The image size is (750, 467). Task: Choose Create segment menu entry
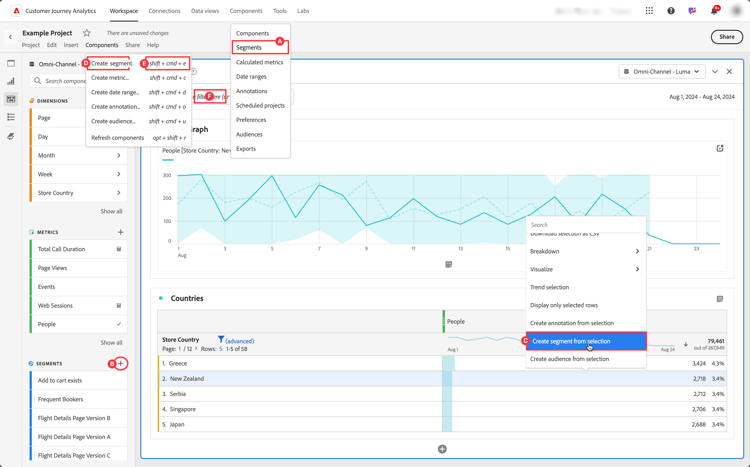(110, 63)
